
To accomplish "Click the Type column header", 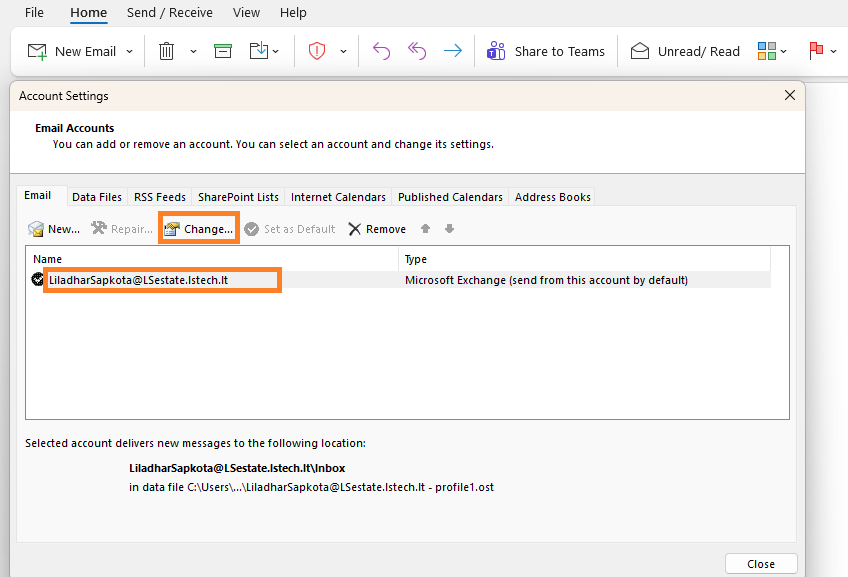I will pyautogui.click(x=585, y=259).
